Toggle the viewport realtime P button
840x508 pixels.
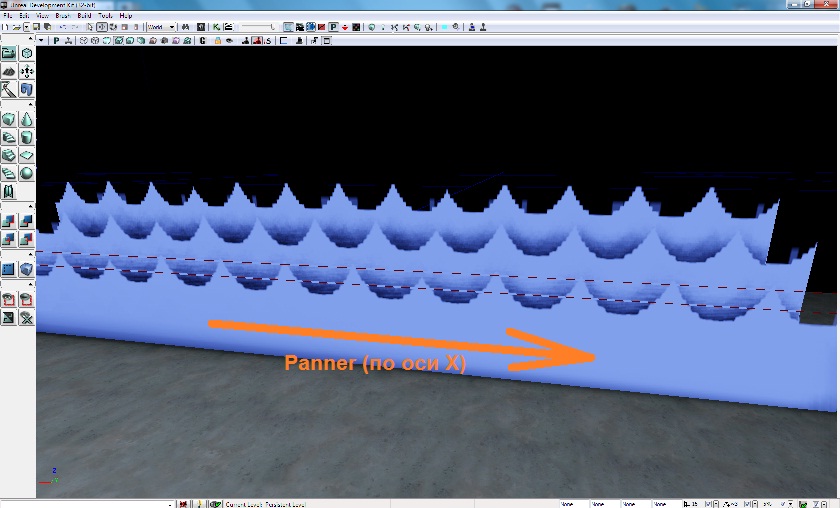click(56, 40)
